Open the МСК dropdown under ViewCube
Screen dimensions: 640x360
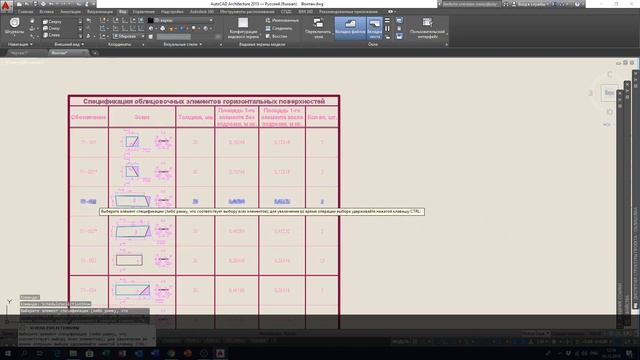click(x=607, y=124)
